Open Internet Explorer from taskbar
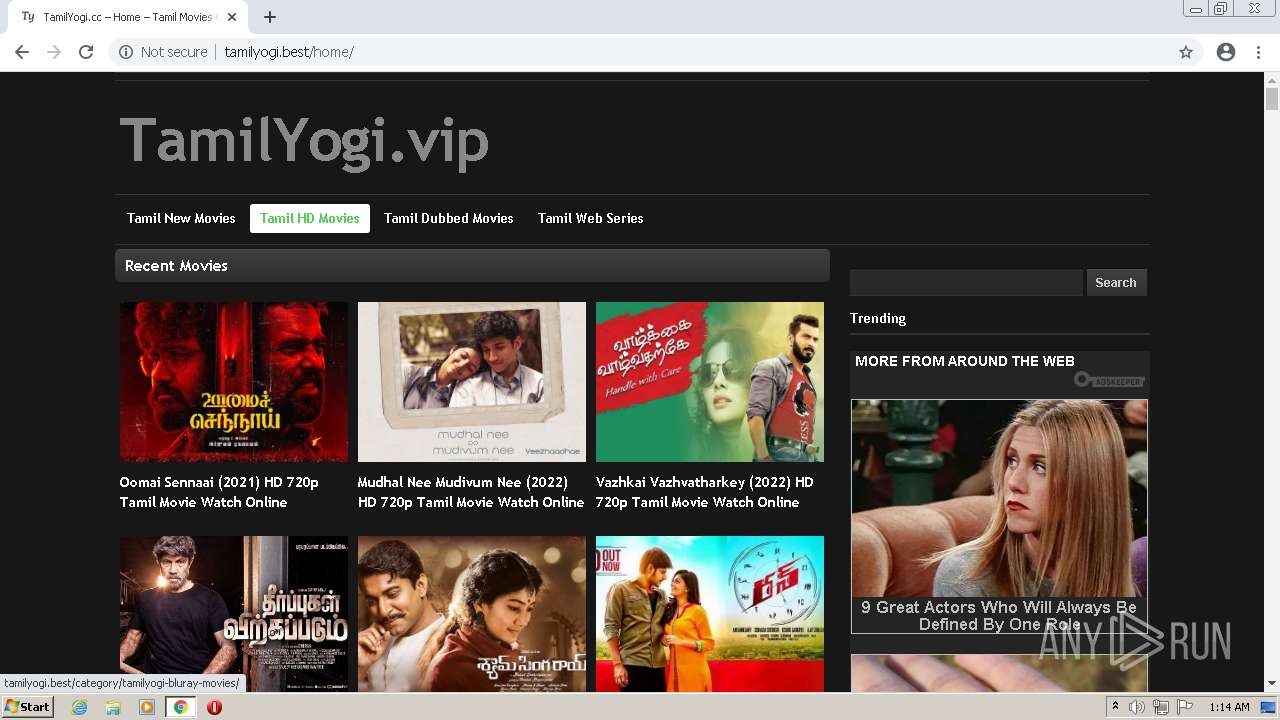Screen dimensions: 1280x720 coord(80,707)
